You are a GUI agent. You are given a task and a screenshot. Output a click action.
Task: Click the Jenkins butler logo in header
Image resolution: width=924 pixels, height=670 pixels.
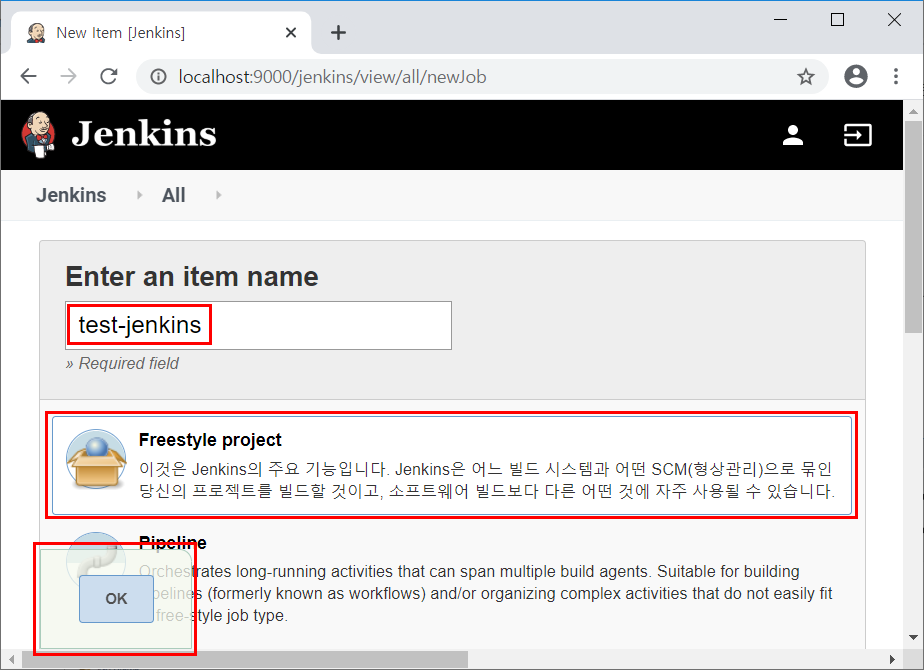(38, 135)
